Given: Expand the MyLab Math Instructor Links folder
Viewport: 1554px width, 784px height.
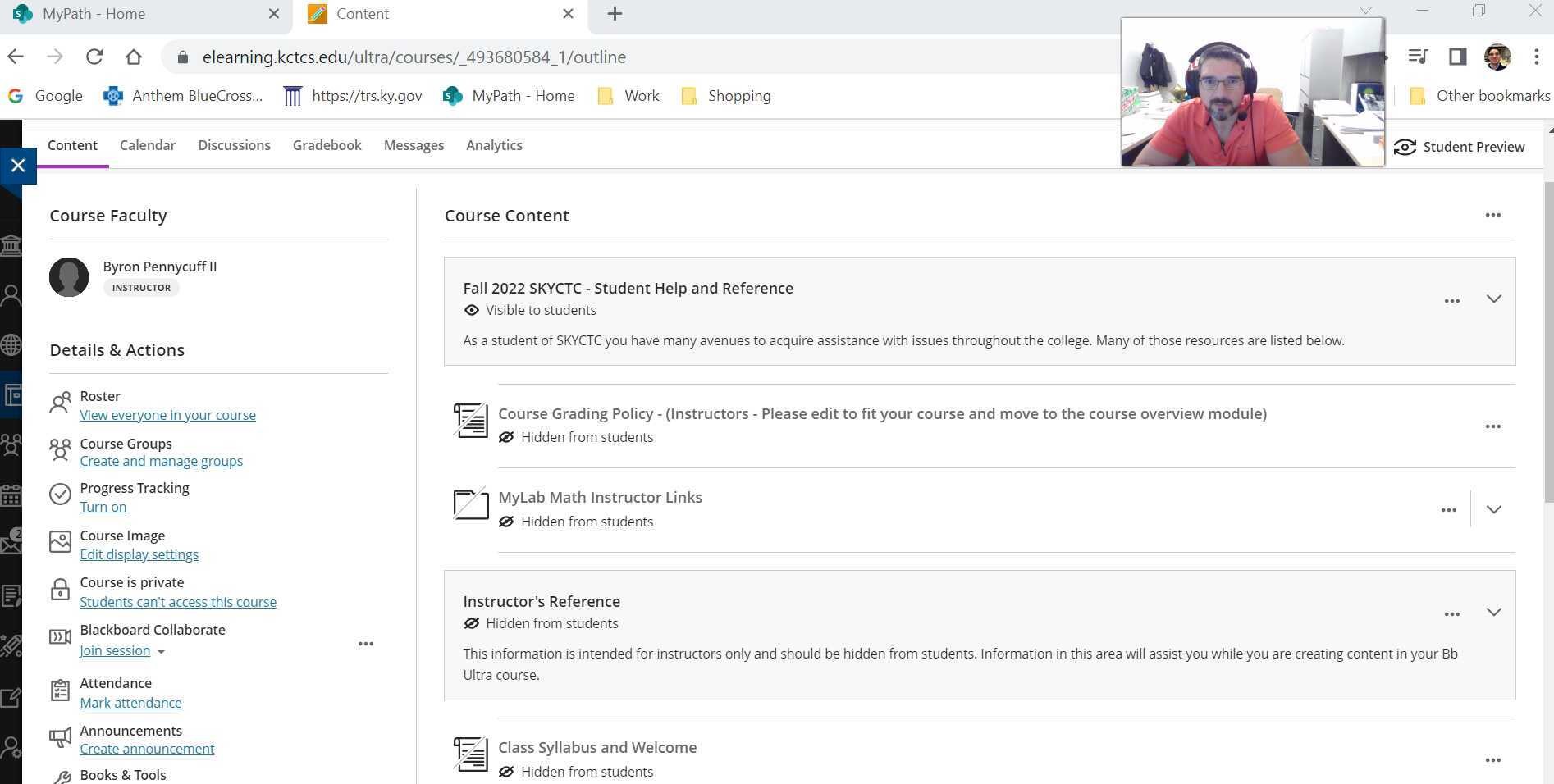Looking at the screenshot, I should (1494, 508).
